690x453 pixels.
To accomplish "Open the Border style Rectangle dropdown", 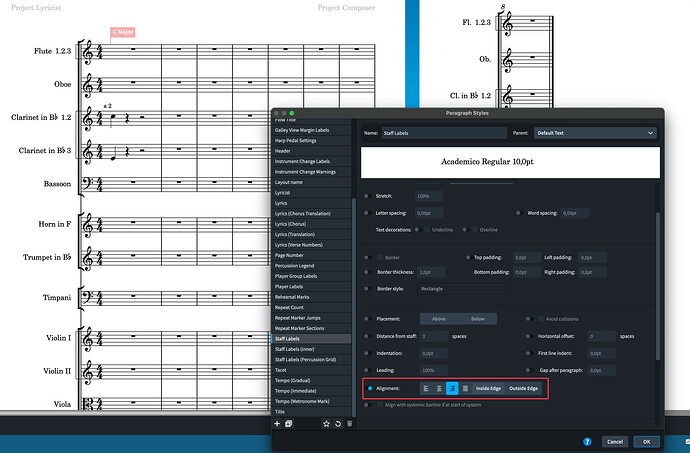I will [x=463, y=289].
